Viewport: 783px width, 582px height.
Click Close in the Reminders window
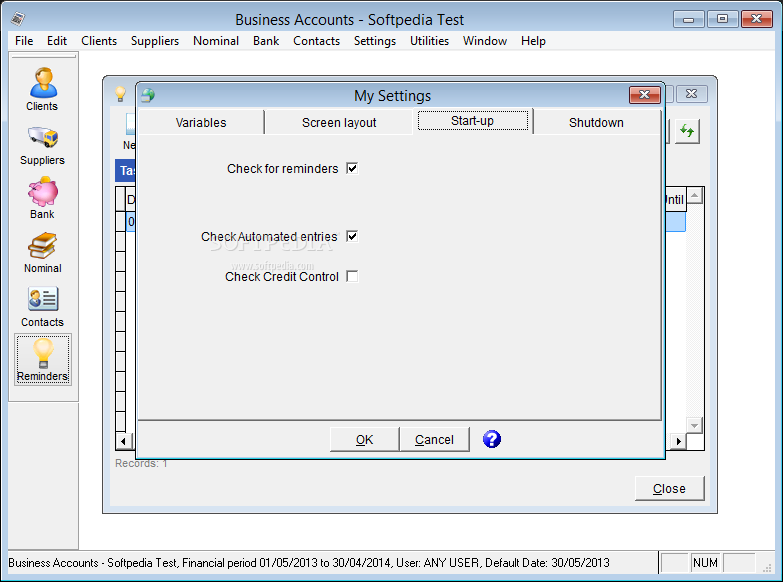[x=669, y=489]
